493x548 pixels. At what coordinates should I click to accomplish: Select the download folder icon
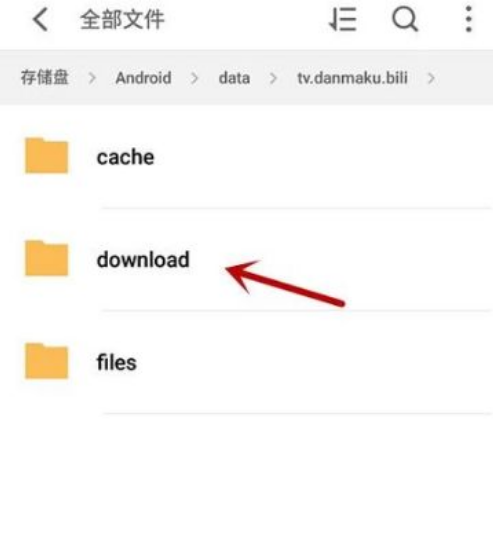46,258
